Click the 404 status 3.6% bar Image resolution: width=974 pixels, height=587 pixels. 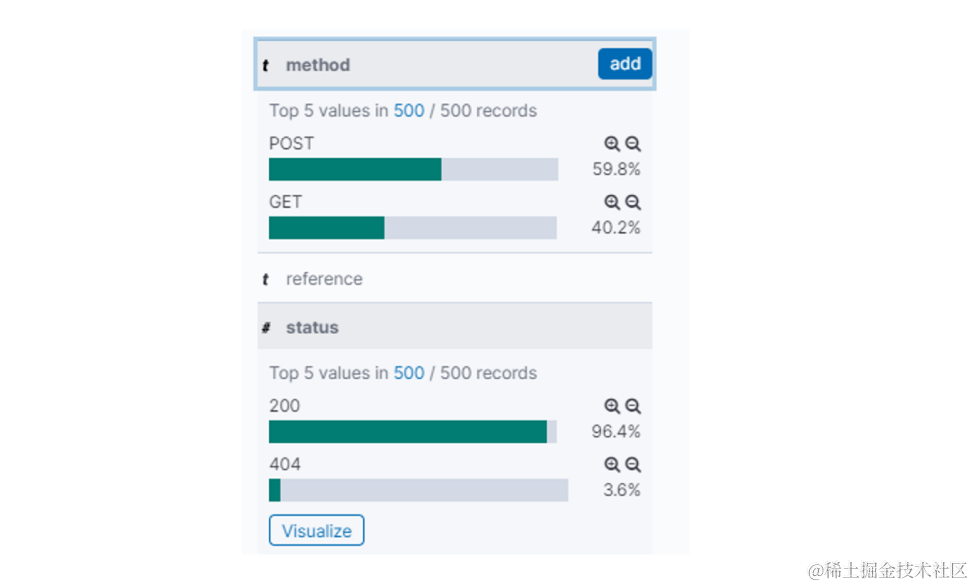(x=418, y=490)
